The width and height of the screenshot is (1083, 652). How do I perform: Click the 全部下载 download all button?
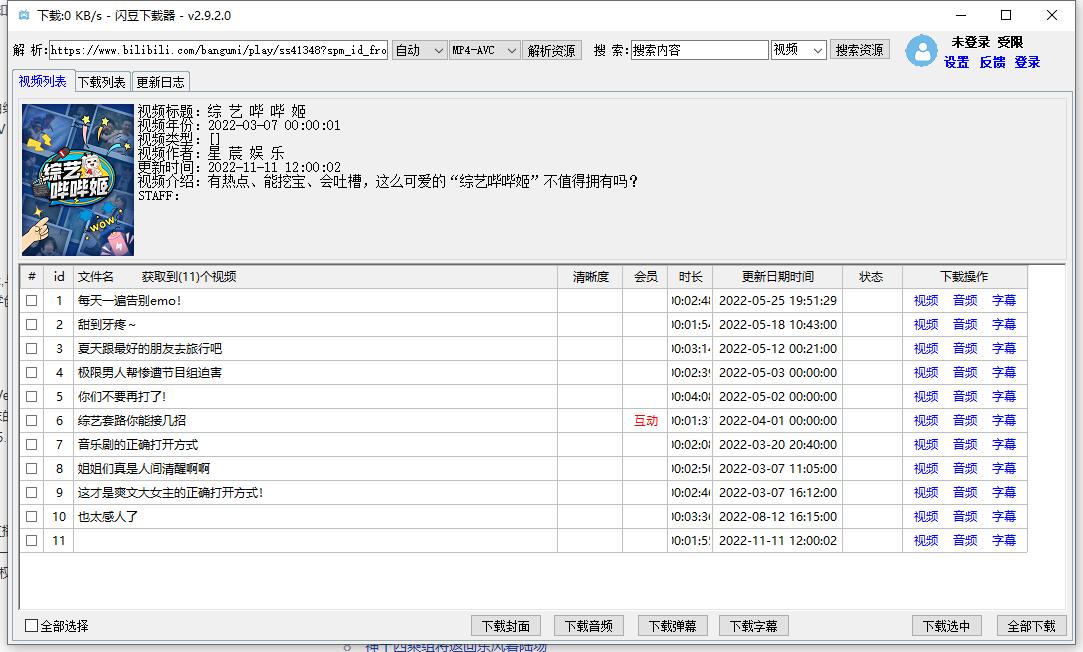pyautogui.click(x=1031, y=624)
